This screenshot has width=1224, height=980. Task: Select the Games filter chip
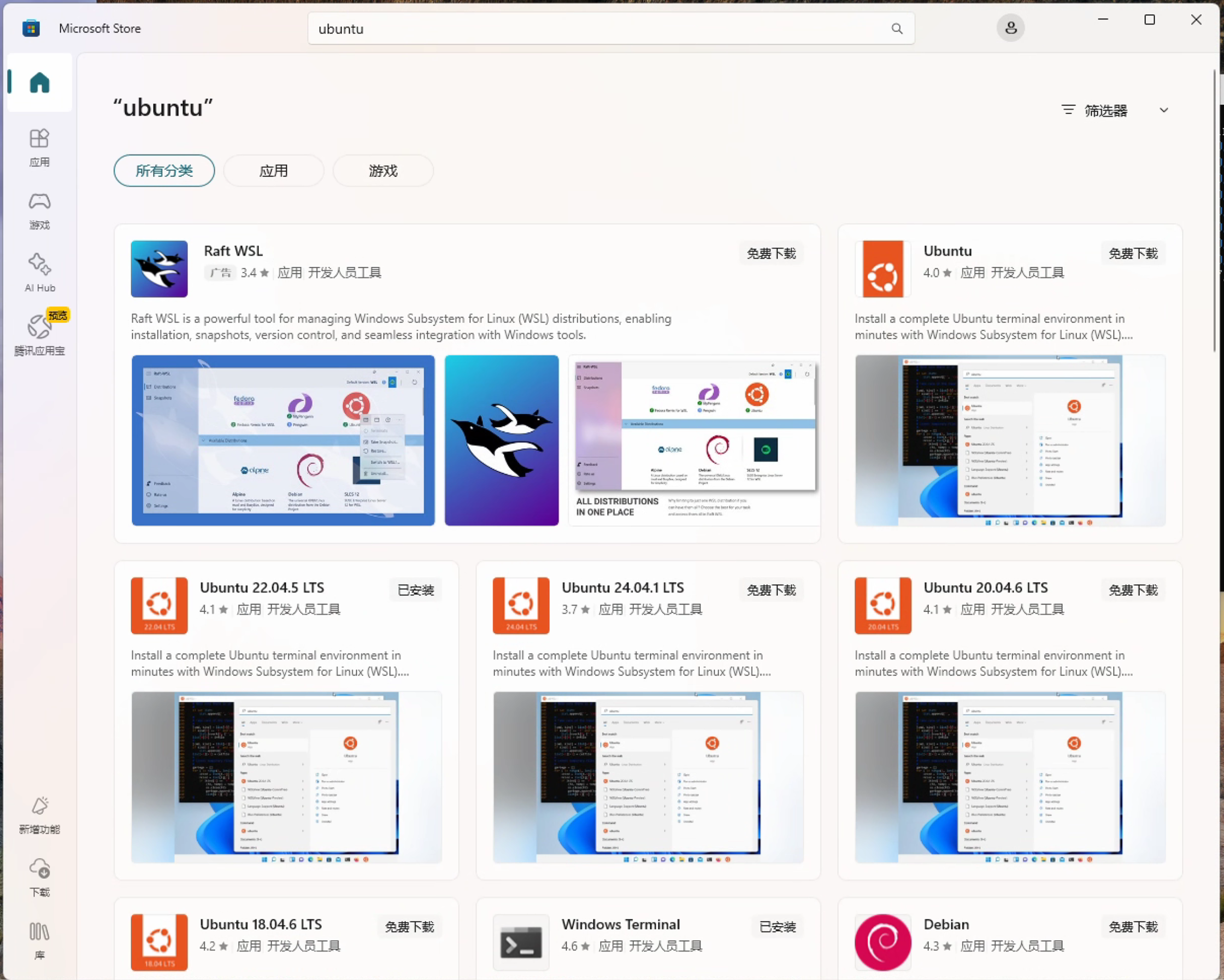(382, 171)
